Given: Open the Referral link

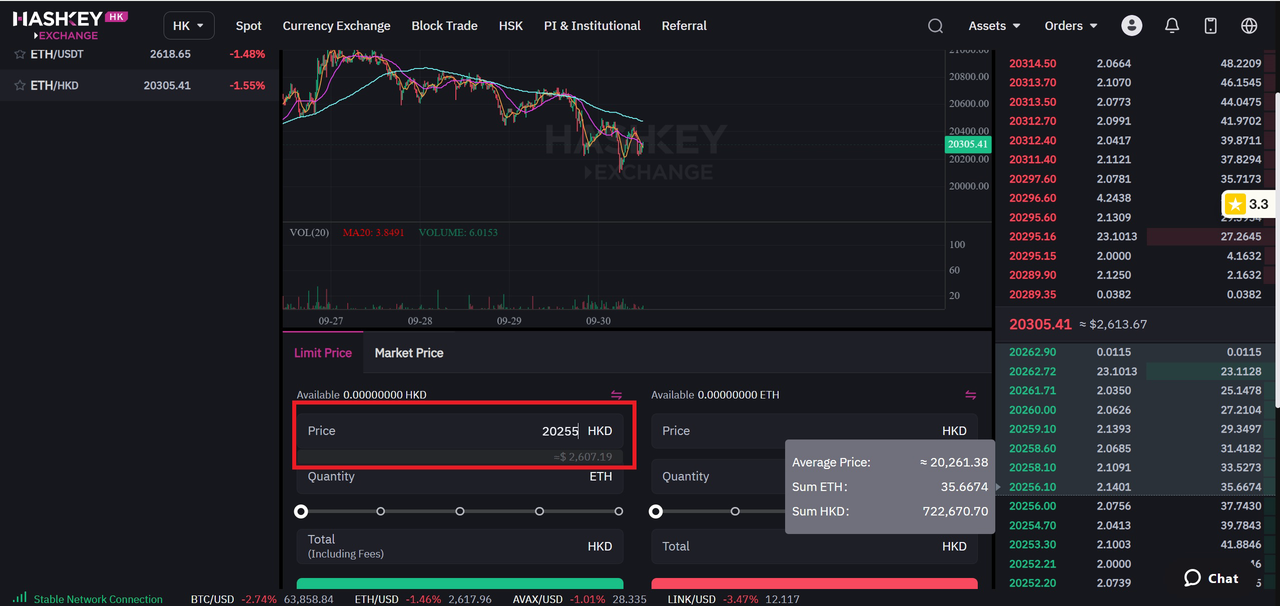Looking at the screenshot, I should click(x=684, y=26).
